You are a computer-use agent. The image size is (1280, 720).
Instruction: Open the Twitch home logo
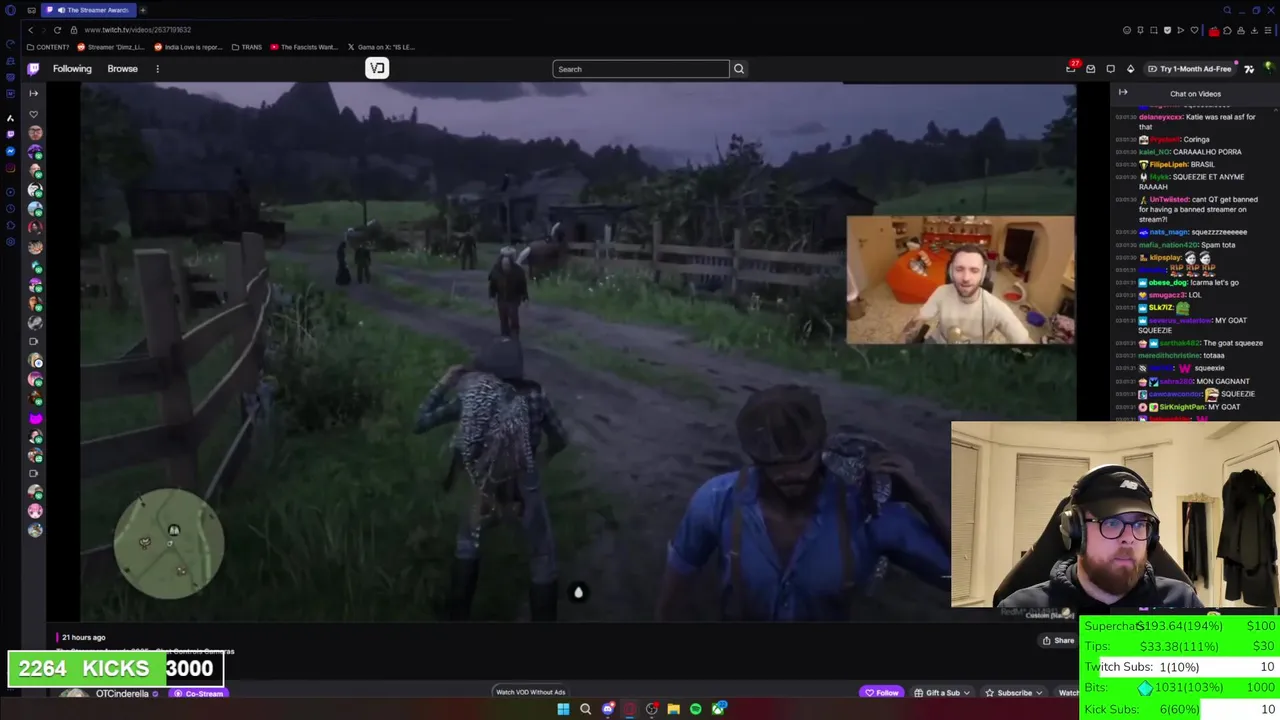(33, 69)
